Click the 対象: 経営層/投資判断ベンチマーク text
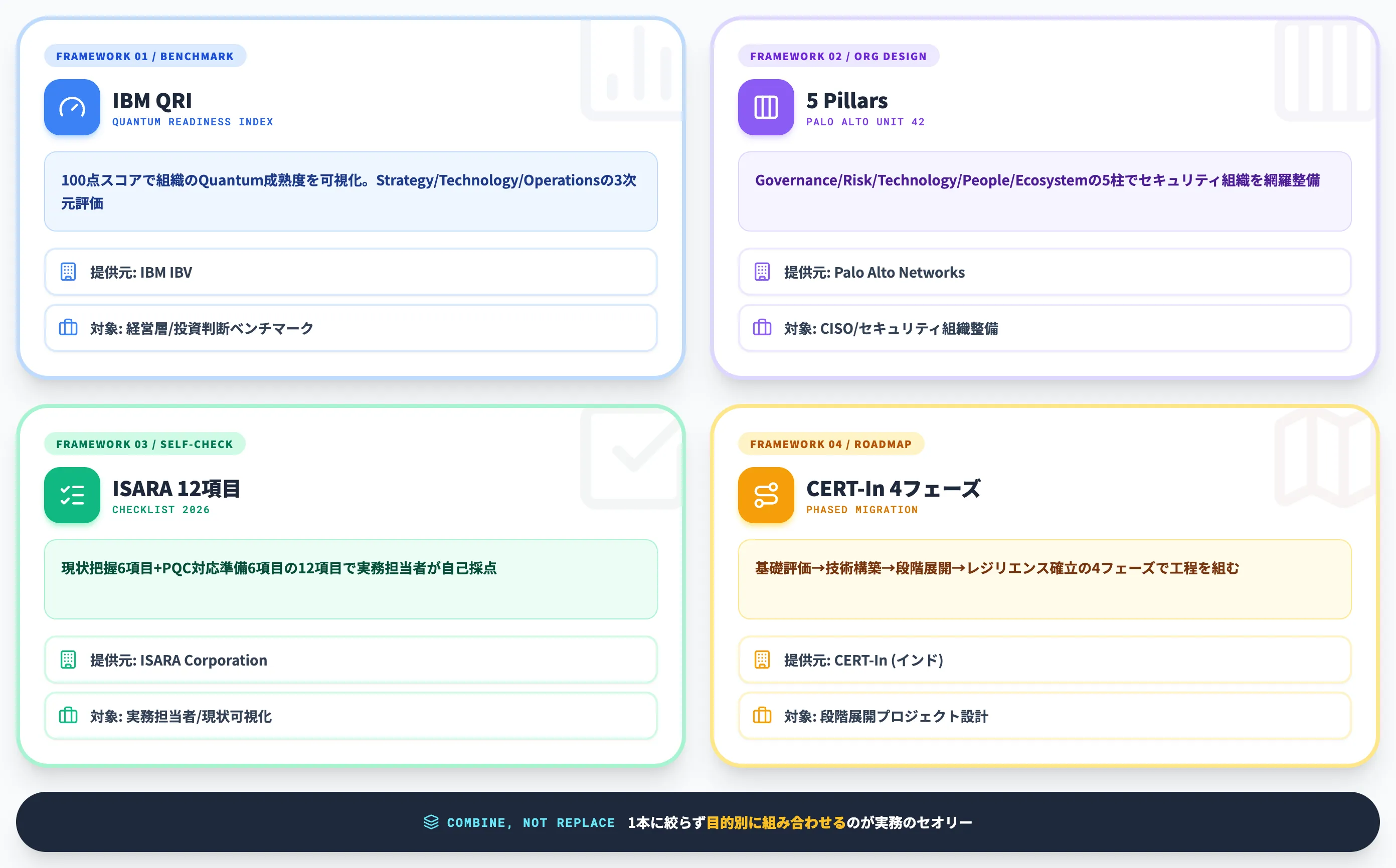The height and width of the screenshot is (868, 1396). pos(202,328)
